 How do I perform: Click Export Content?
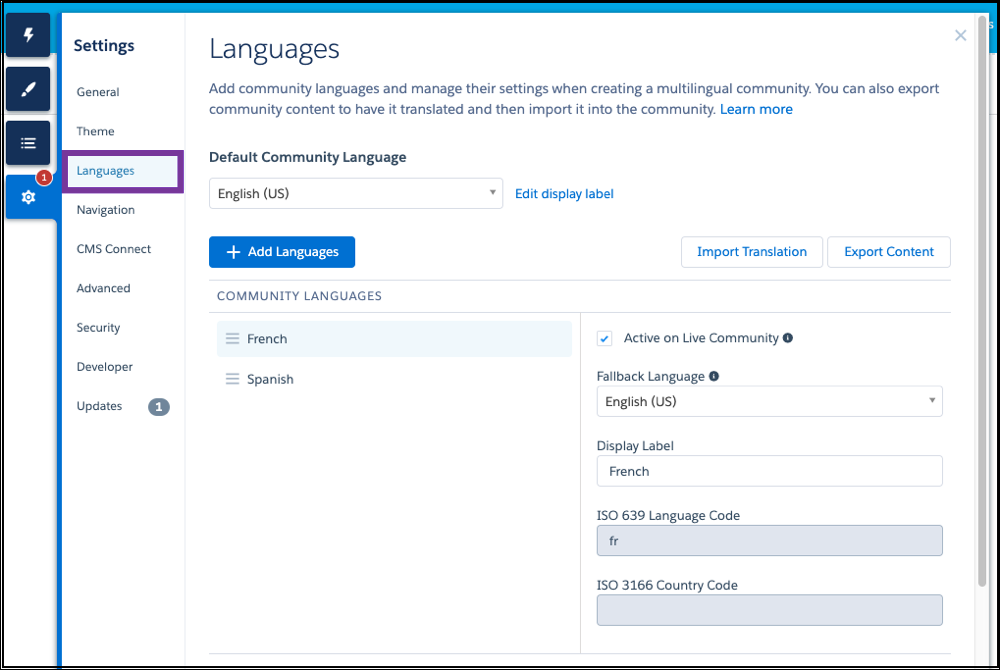[x=888, y=252]
